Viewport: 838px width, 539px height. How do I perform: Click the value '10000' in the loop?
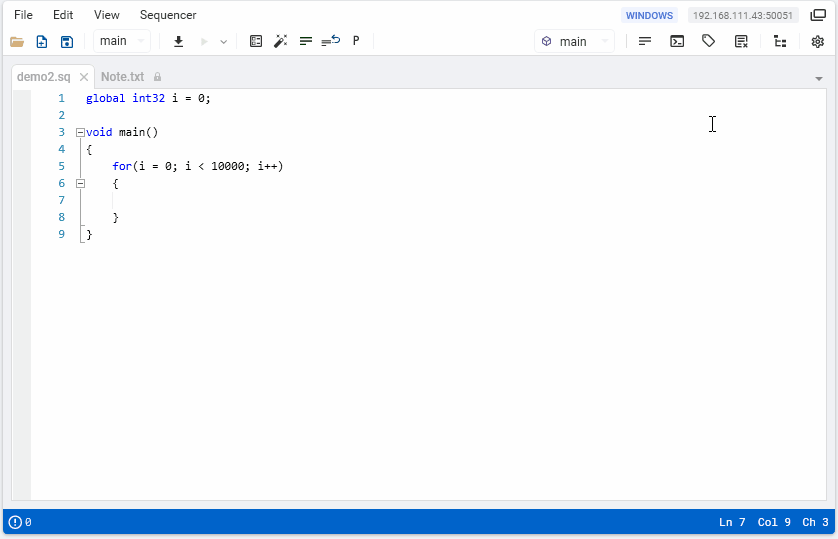228,166
